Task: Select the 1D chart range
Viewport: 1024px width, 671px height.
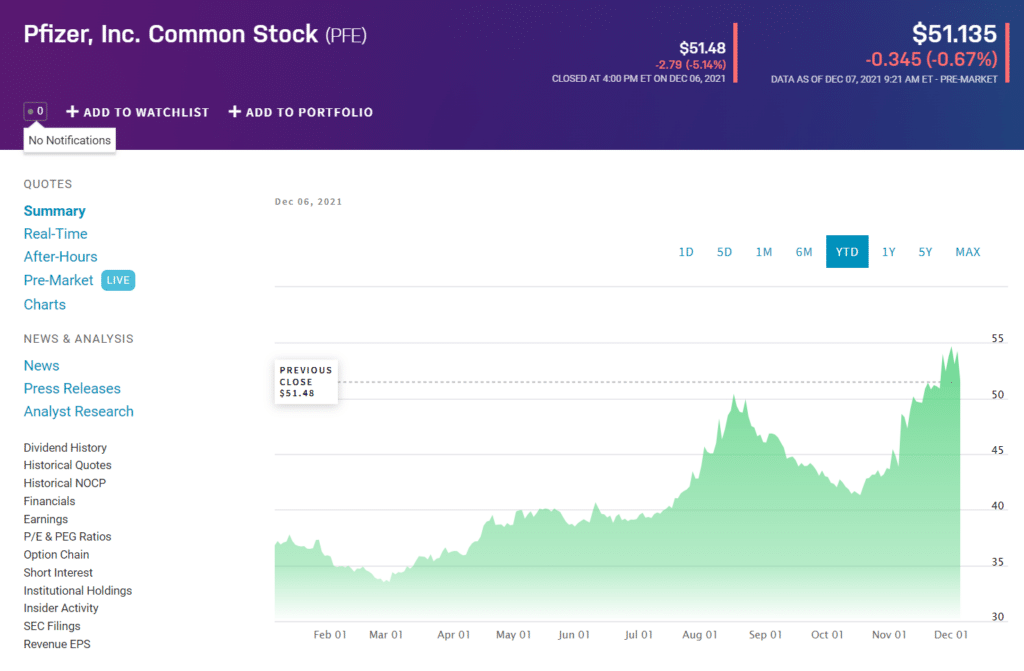Action: pos(686,252)
